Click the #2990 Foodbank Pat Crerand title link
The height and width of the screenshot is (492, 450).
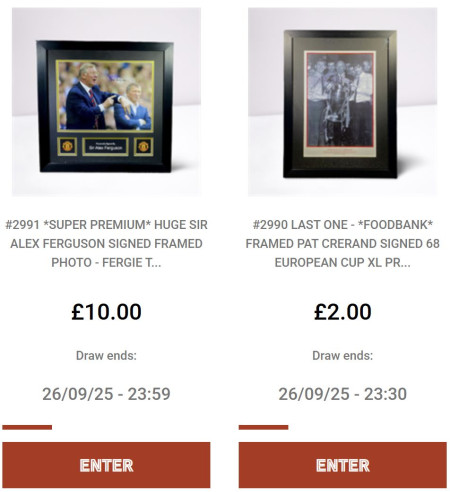342,244
